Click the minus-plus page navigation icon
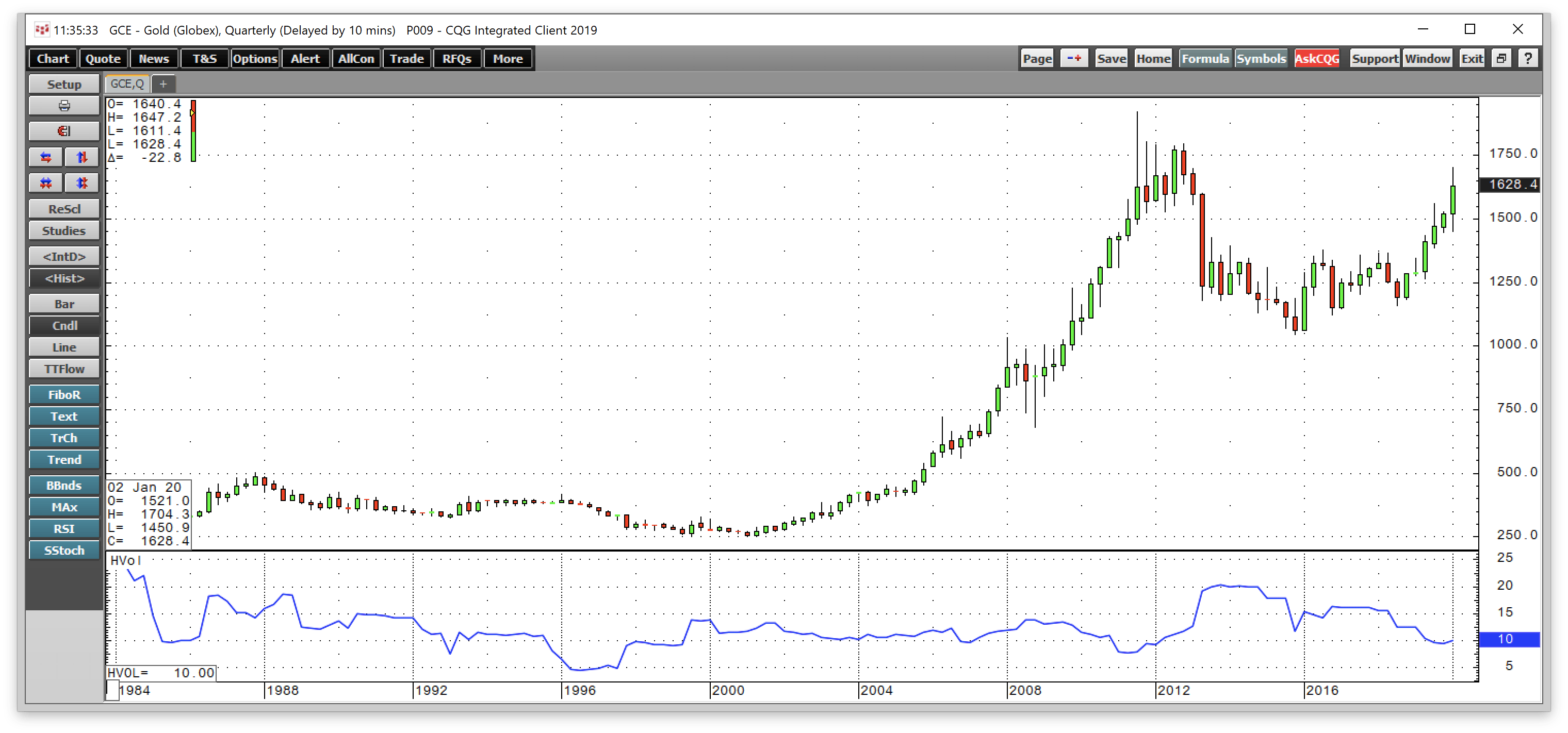This screenshot has width=1568, height=733. tap(1074, 58)
